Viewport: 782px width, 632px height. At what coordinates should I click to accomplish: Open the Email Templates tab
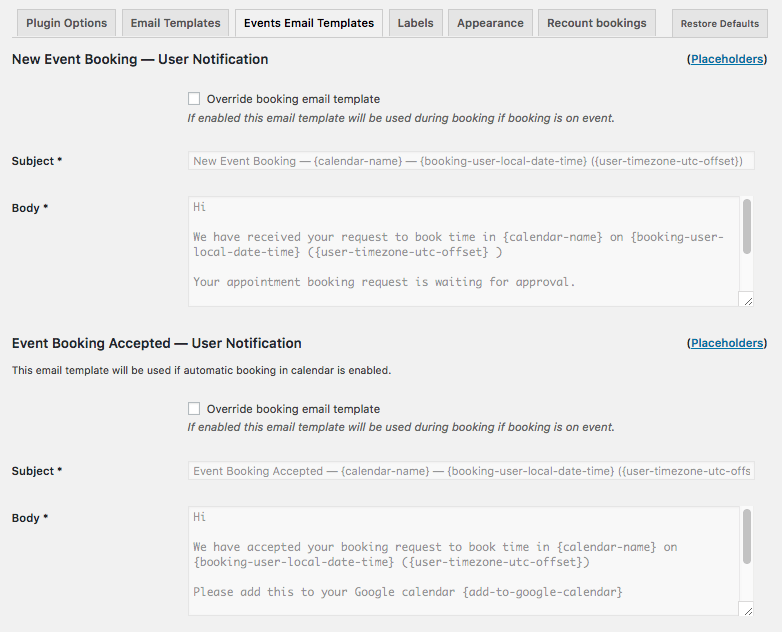point(175,23)
